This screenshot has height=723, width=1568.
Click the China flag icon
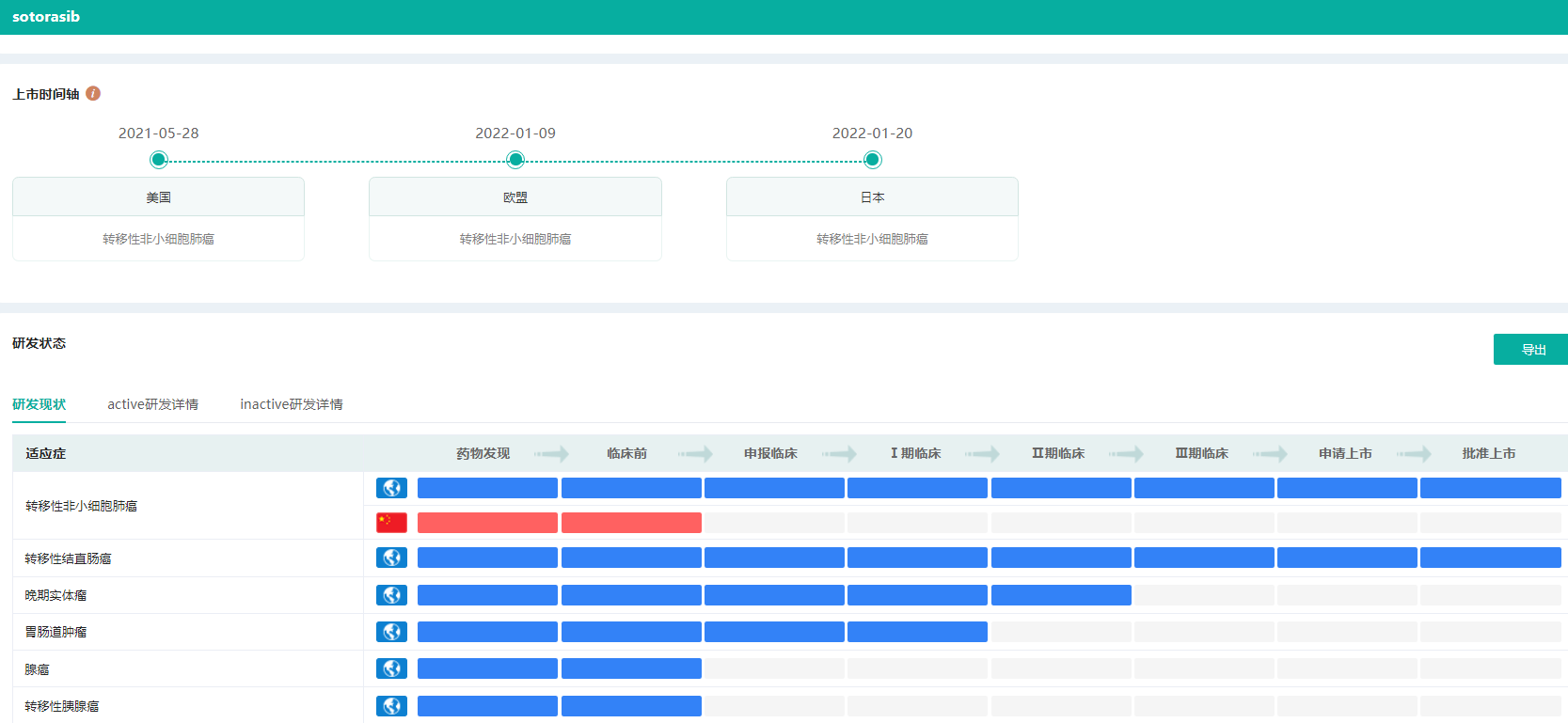point(391,523)
